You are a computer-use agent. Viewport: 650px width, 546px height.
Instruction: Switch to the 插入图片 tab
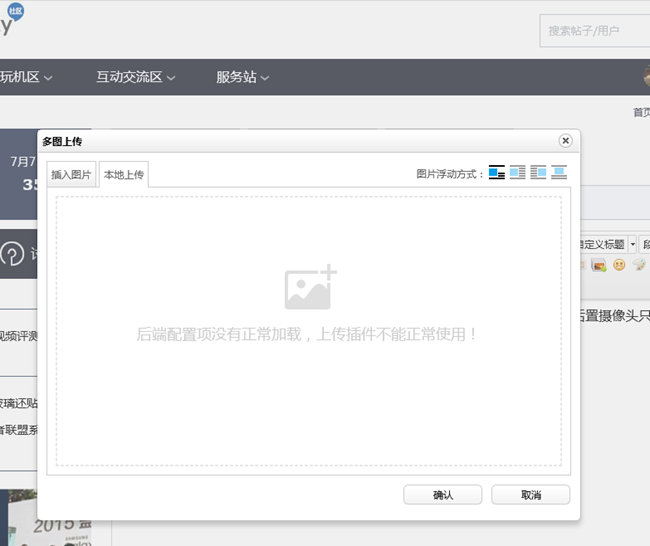tap(71, 175)
